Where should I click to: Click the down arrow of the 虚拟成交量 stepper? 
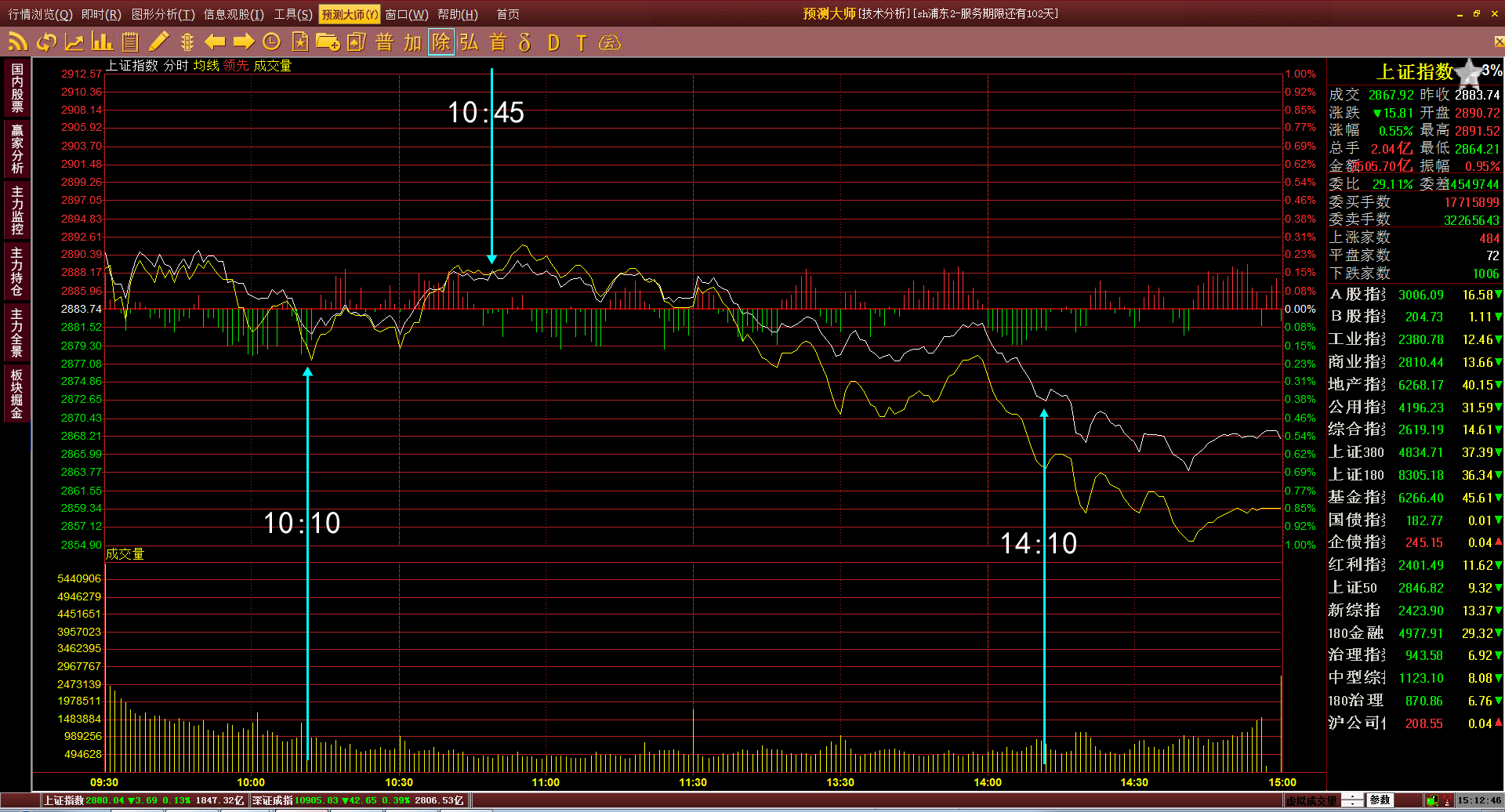pos(1353,803)
